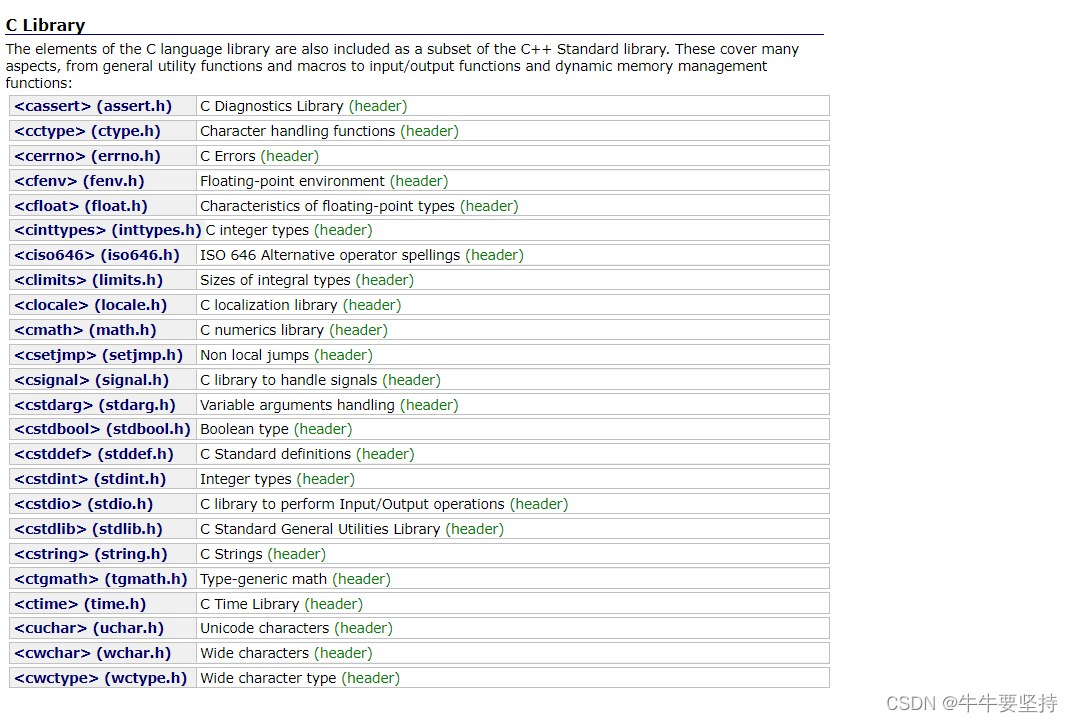Click the 'Integer types' description in stdint row

click(x=246, y=479)
